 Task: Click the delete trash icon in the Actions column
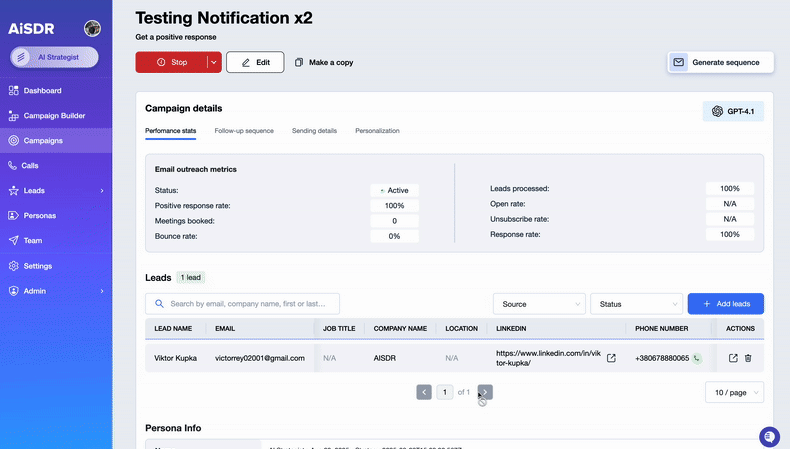click(748, 358)
